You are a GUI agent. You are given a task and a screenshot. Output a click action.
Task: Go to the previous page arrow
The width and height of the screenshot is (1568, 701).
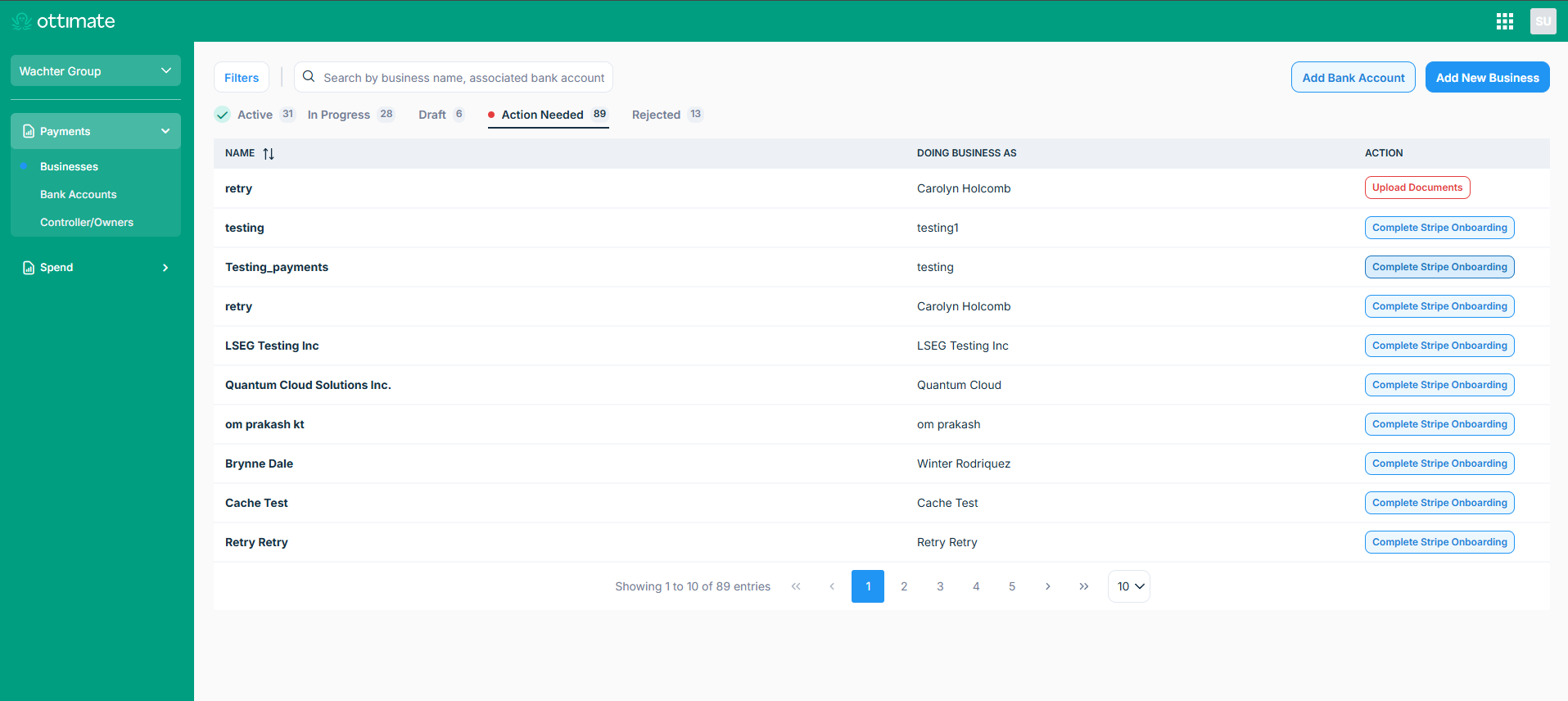click(x=832, y=586)
